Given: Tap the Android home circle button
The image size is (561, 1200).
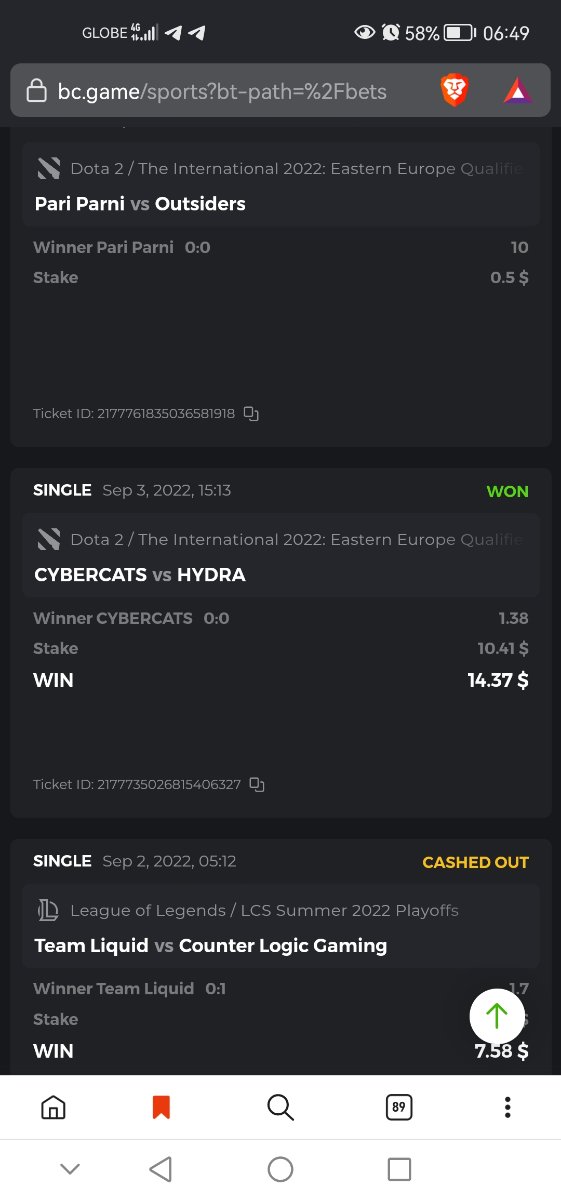Looking at the screenshot, I should tap(280, 1169).
